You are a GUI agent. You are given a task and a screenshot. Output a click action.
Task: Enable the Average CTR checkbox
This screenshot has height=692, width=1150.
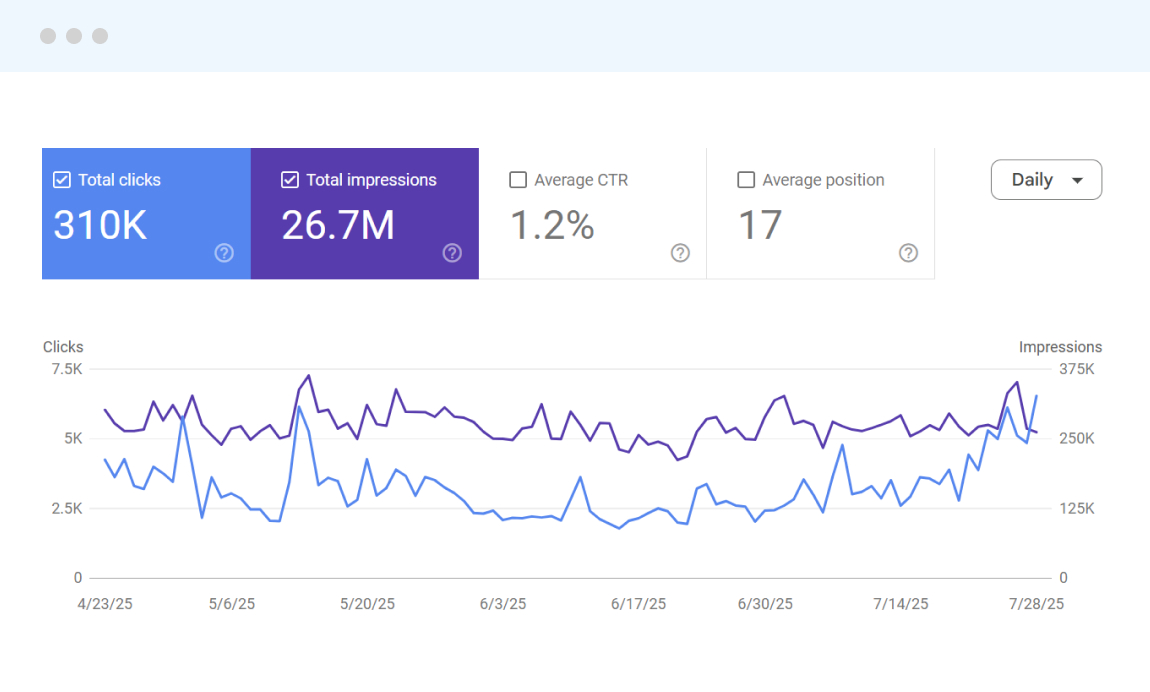coord(518,180)
